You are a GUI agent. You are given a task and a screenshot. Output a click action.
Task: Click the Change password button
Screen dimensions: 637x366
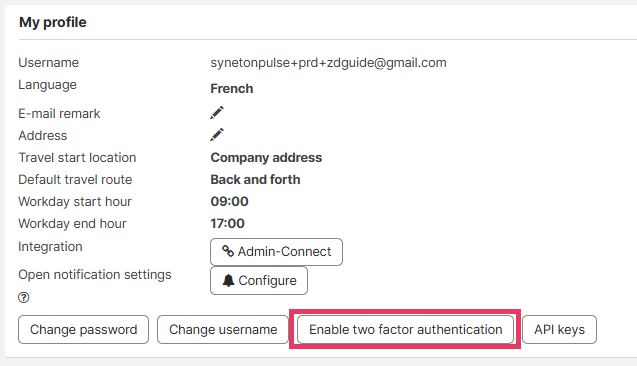click(83, 329)
